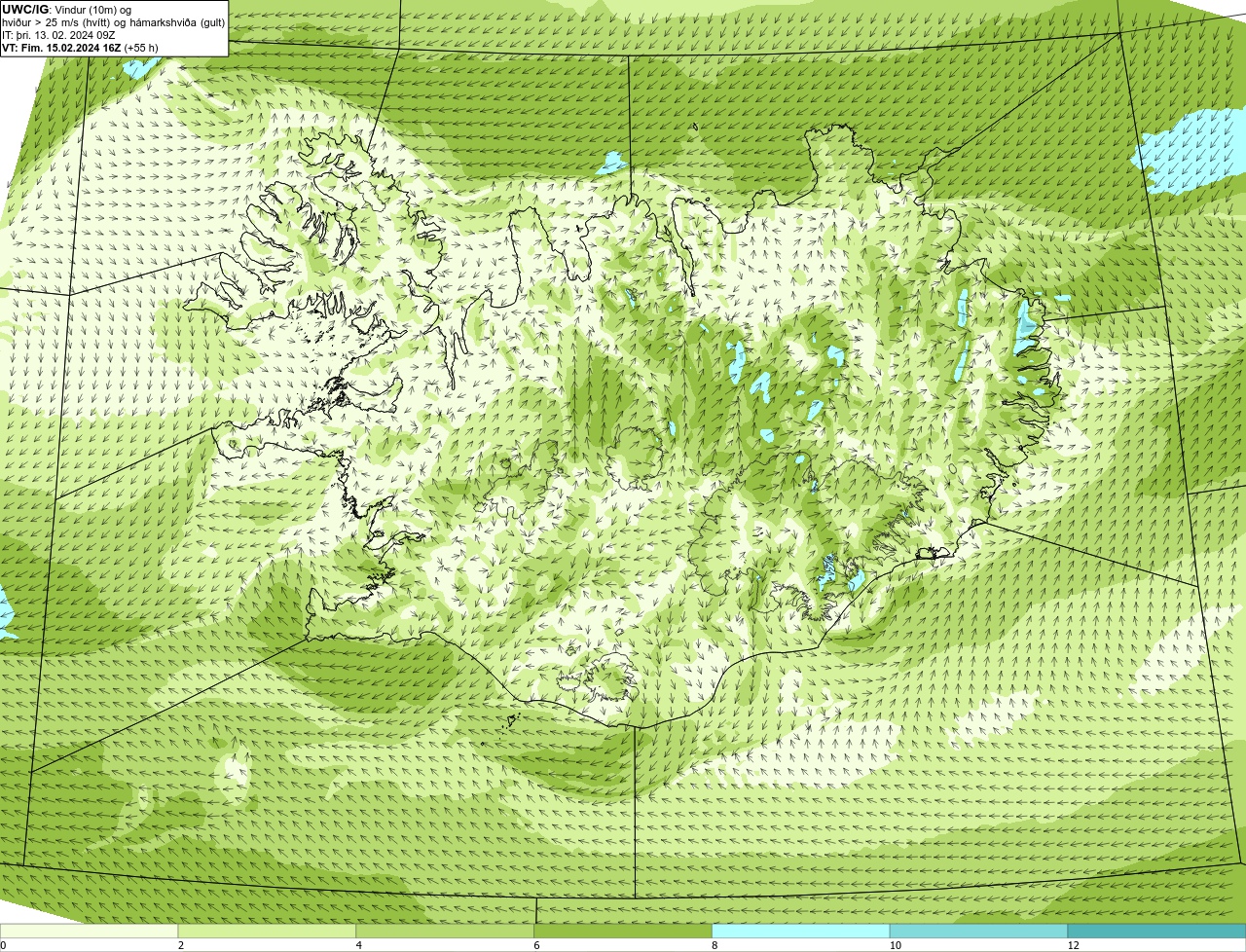Click the medium green 4–6 m/s legend segment
Image resolution: width=1246 pixels, height=952 pixels.
(446, 931)
